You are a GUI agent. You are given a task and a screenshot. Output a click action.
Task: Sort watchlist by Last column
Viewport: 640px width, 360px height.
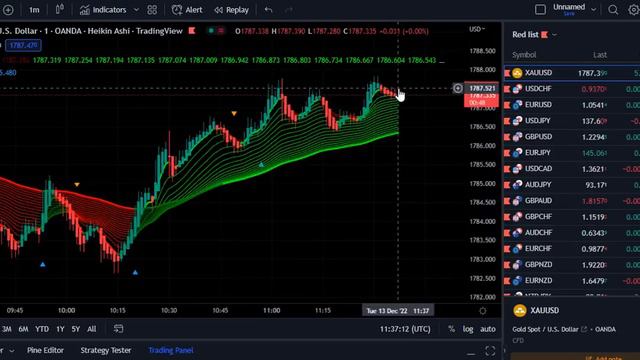[600, 55]
